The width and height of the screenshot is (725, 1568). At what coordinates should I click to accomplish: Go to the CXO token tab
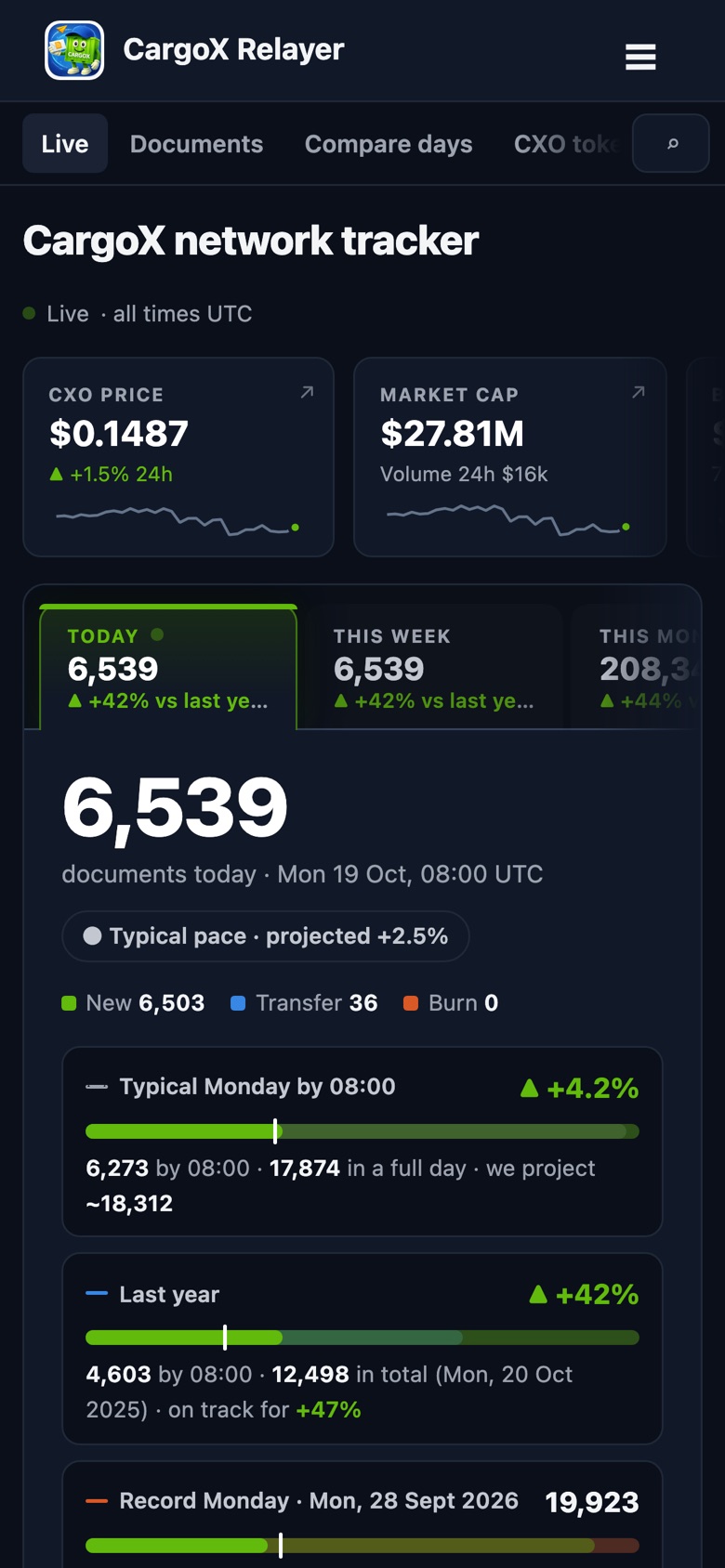tap(565, 144)
